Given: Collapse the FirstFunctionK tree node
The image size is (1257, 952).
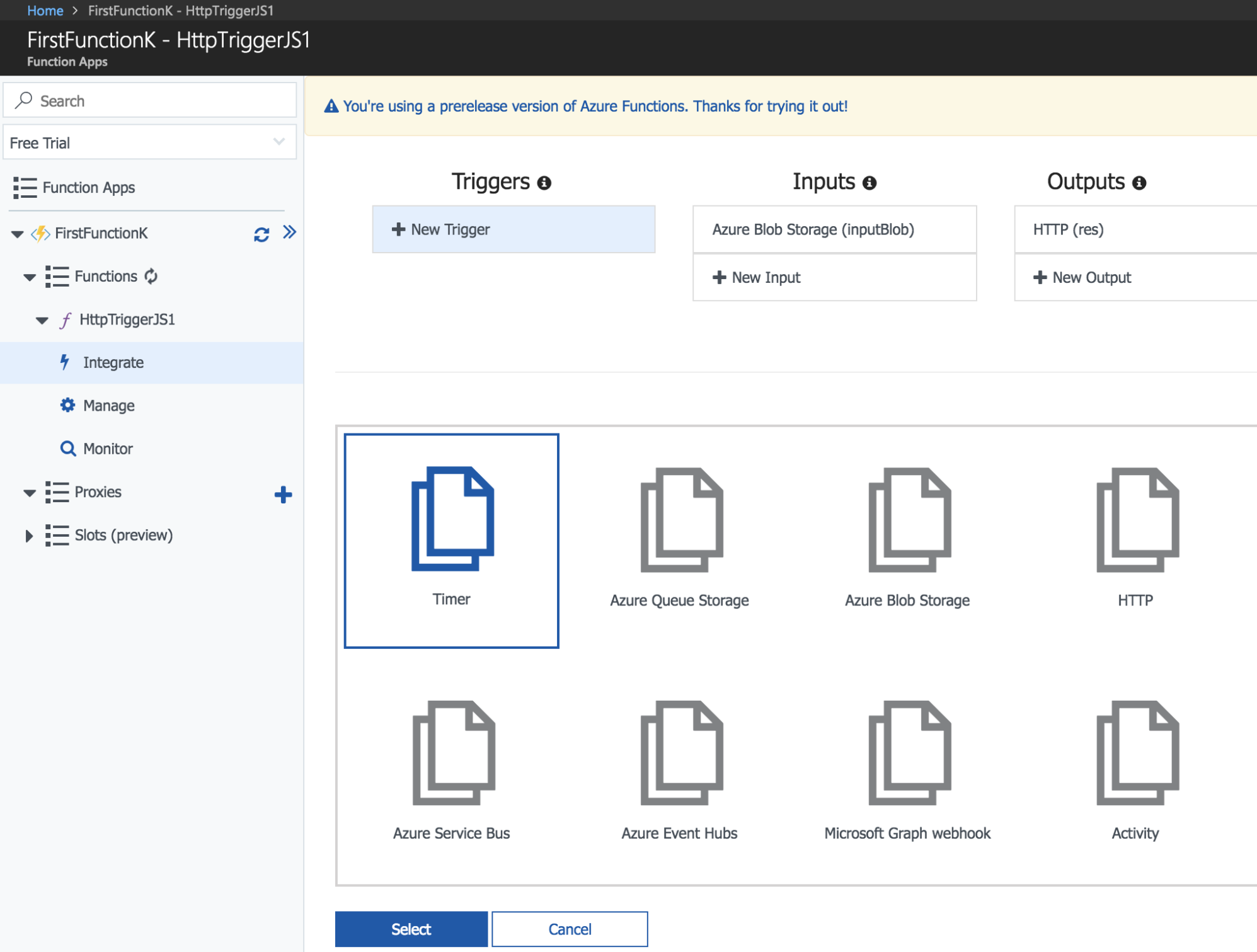Looking at the screenshot, I should 18,234.
